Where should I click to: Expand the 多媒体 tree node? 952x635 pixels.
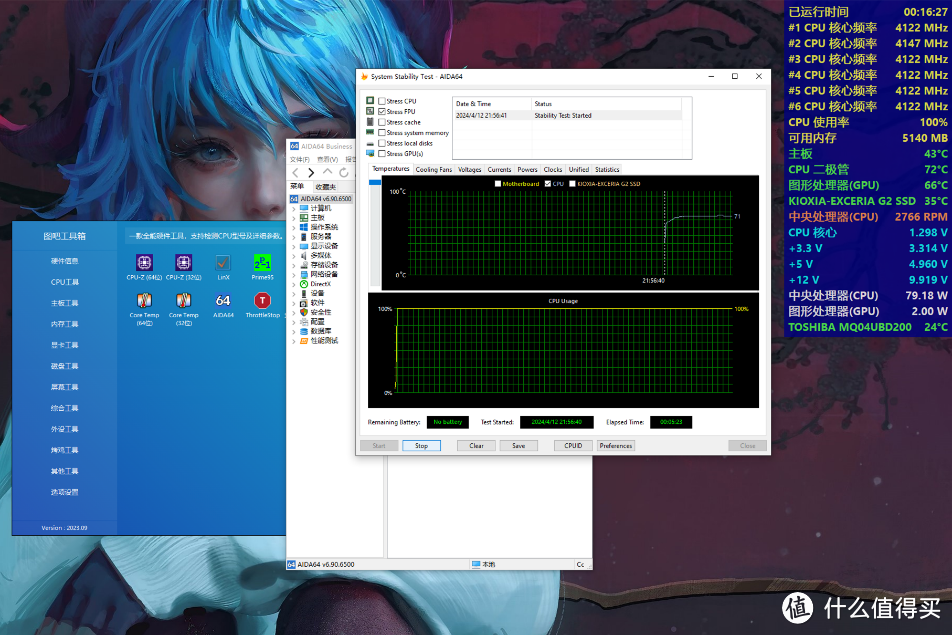(x=294, y=256)
